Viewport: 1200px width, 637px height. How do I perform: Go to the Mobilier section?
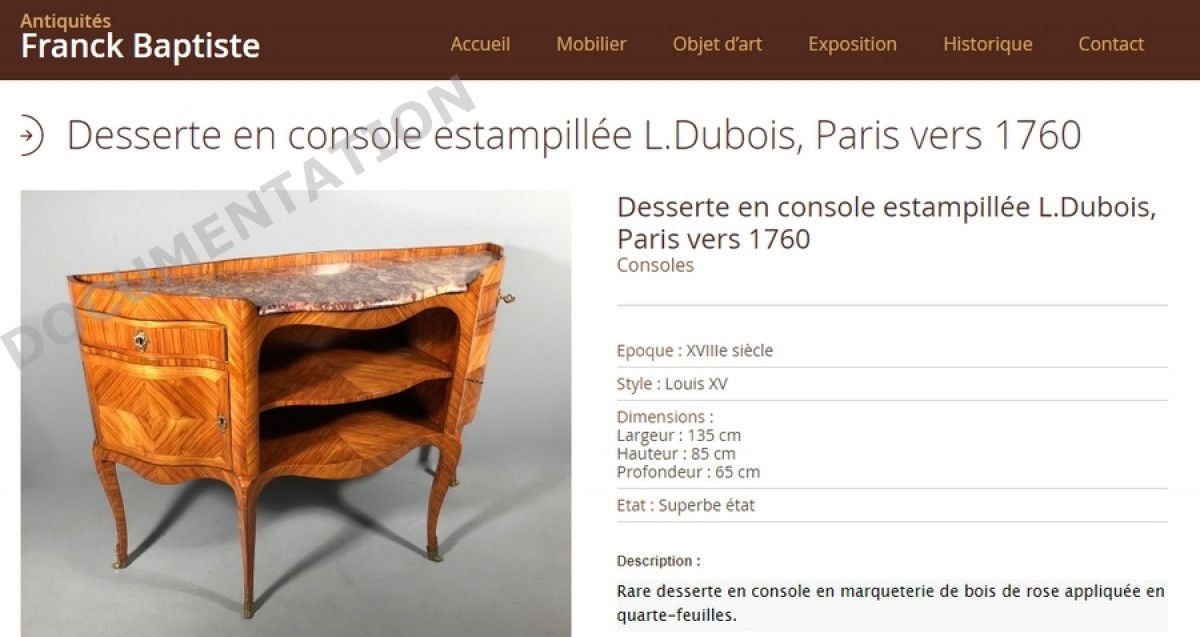591,44
